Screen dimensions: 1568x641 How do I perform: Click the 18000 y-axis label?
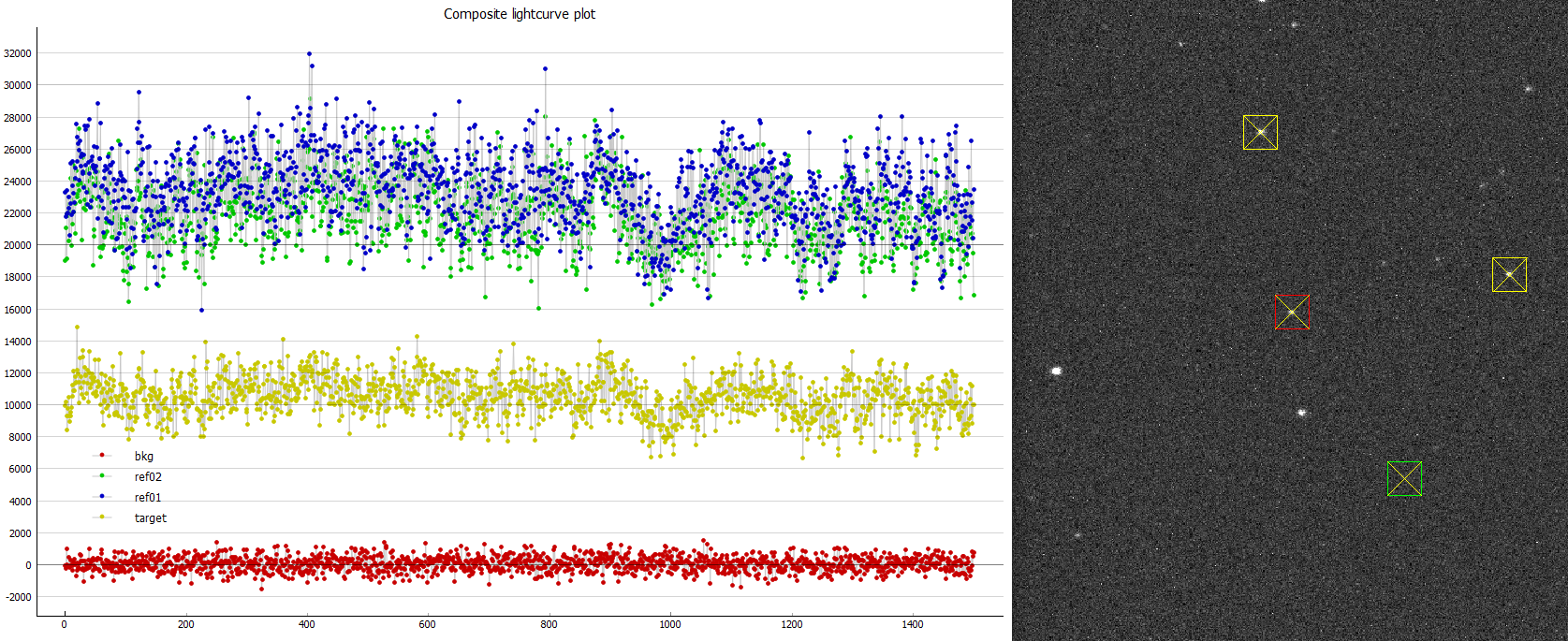(x=18, y=277)
